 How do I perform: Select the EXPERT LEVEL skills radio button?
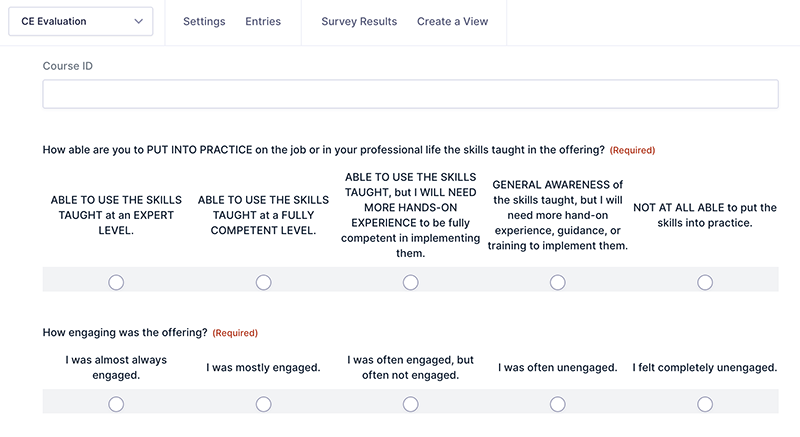point(116,283)
